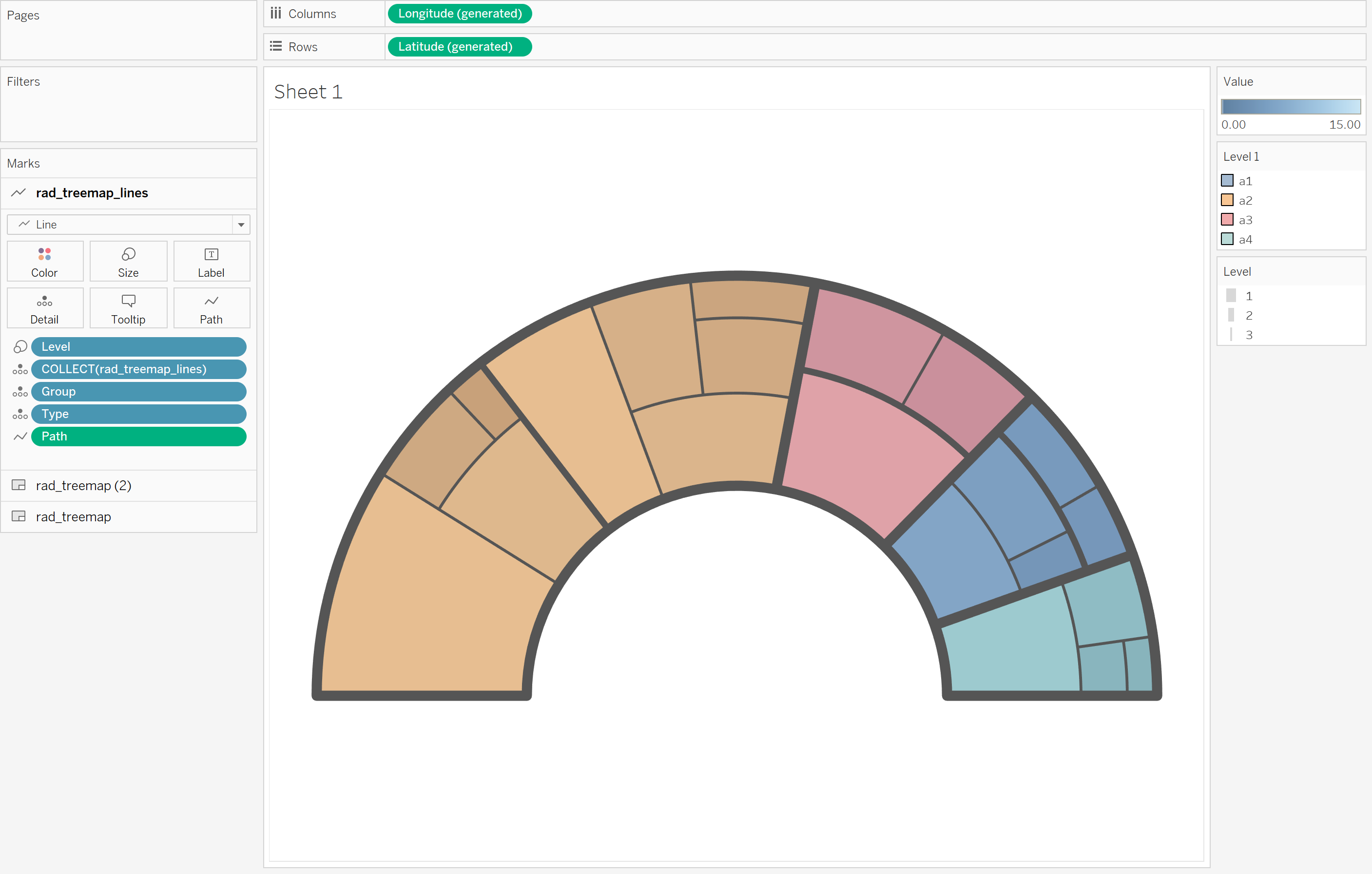Click size icon beside Level pill
1372x874 pixels.
[x=20, y=347]
